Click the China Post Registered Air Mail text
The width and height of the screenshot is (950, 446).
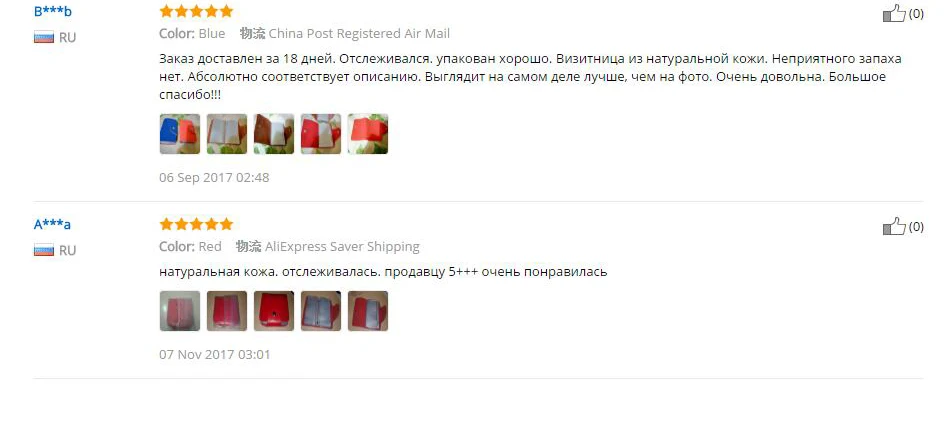(x=359, y=33)
